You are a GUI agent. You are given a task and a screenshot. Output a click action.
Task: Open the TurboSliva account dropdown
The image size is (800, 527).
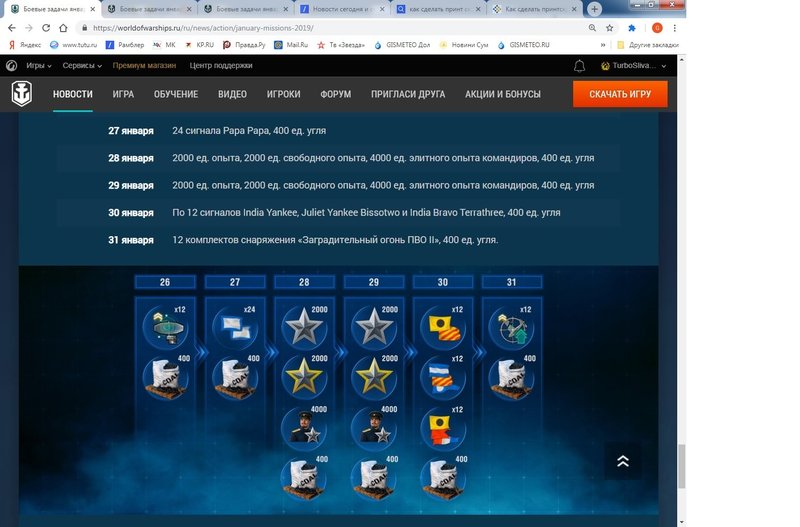(x=634, y=65)
